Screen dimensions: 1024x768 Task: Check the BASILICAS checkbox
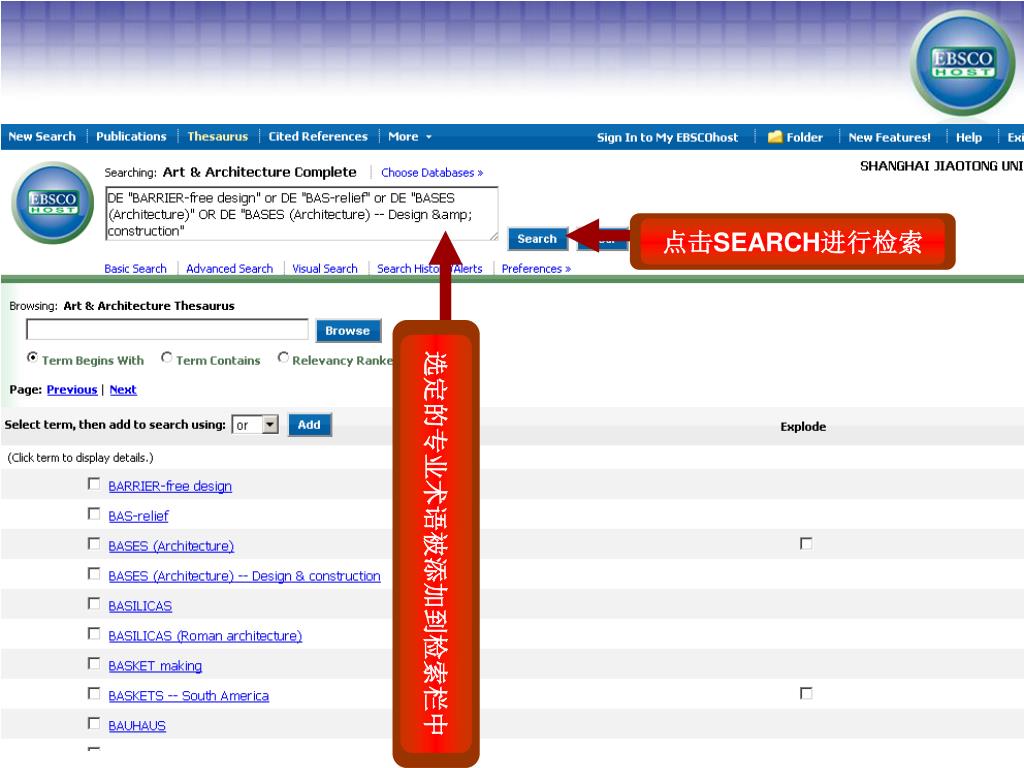pos(94,604)
